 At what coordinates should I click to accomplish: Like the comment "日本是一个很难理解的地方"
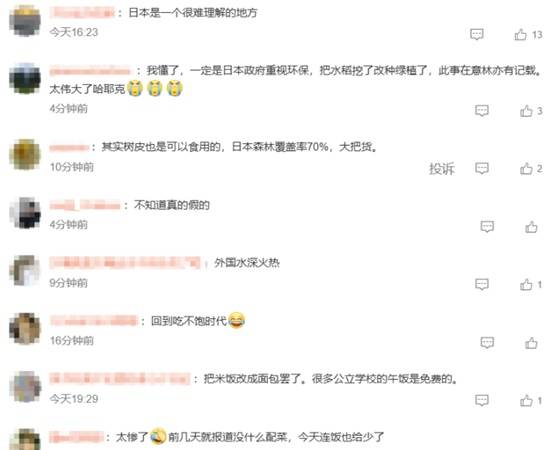coord(521,34)
